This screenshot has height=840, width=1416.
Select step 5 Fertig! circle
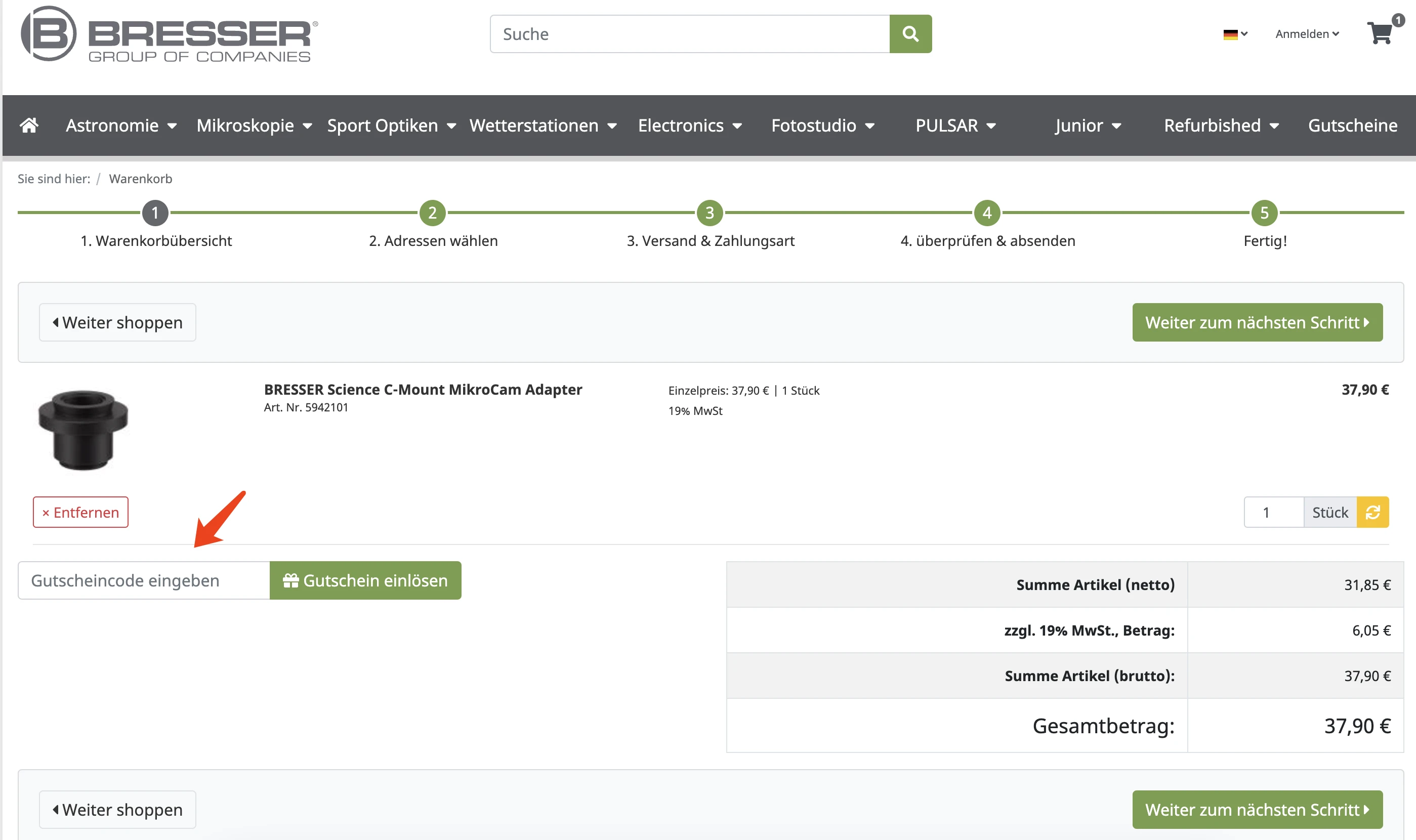point(1264,213)
